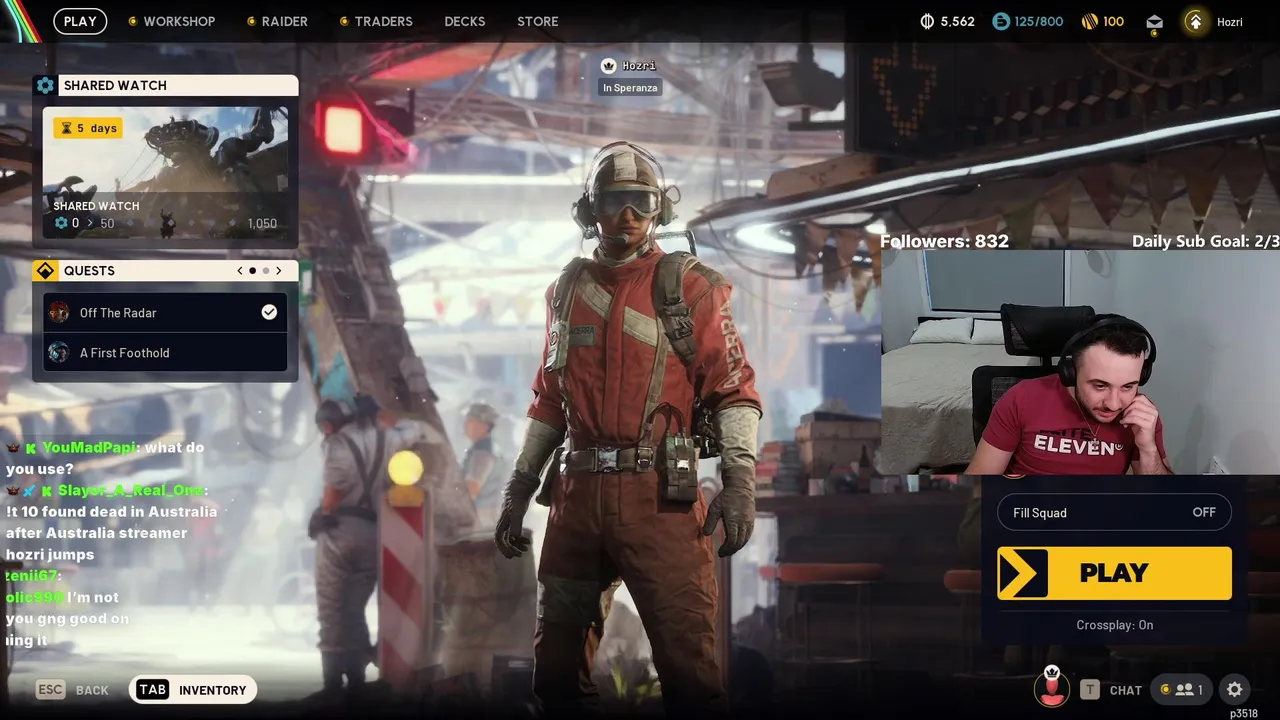Click the blue token icon beside 125/800
This screenshot has width=1280, height=720.
[1001, 21]
